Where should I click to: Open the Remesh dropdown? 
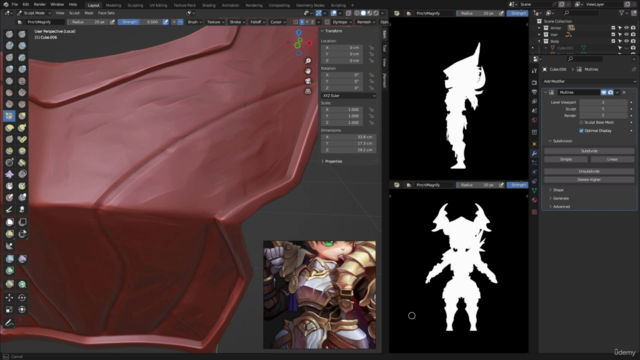366,22
